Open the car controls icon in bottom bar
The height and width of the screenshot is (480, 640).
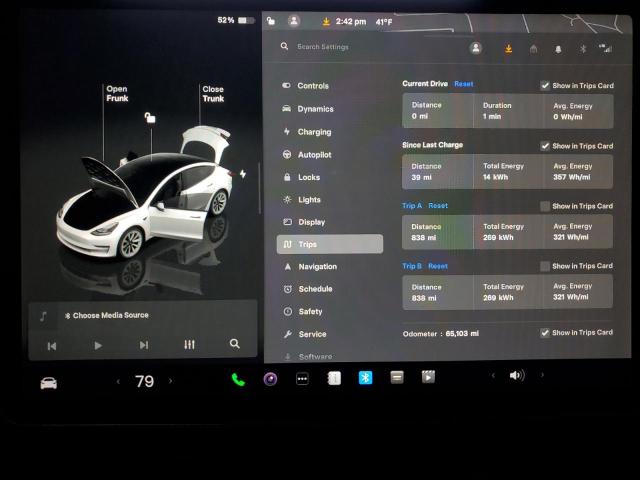point(49,383)
